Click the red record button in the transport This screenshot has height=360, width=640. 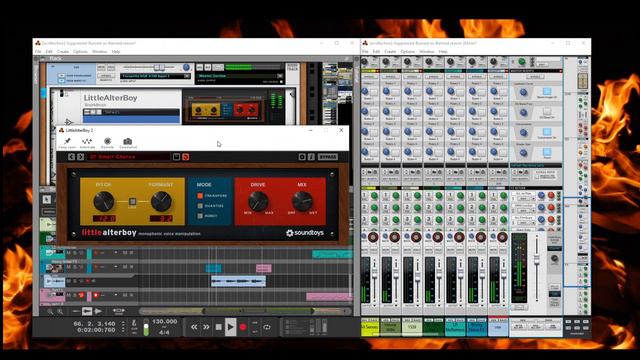click(243, 327)
